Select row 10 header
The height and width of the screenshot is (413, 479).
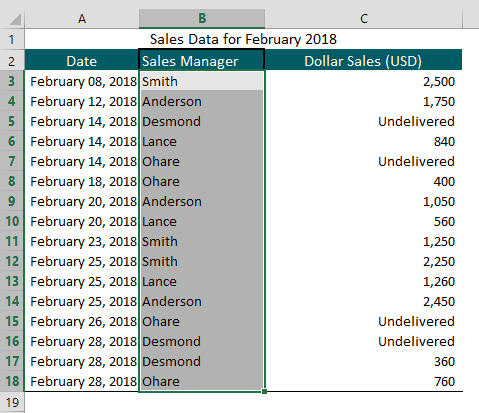12,221
